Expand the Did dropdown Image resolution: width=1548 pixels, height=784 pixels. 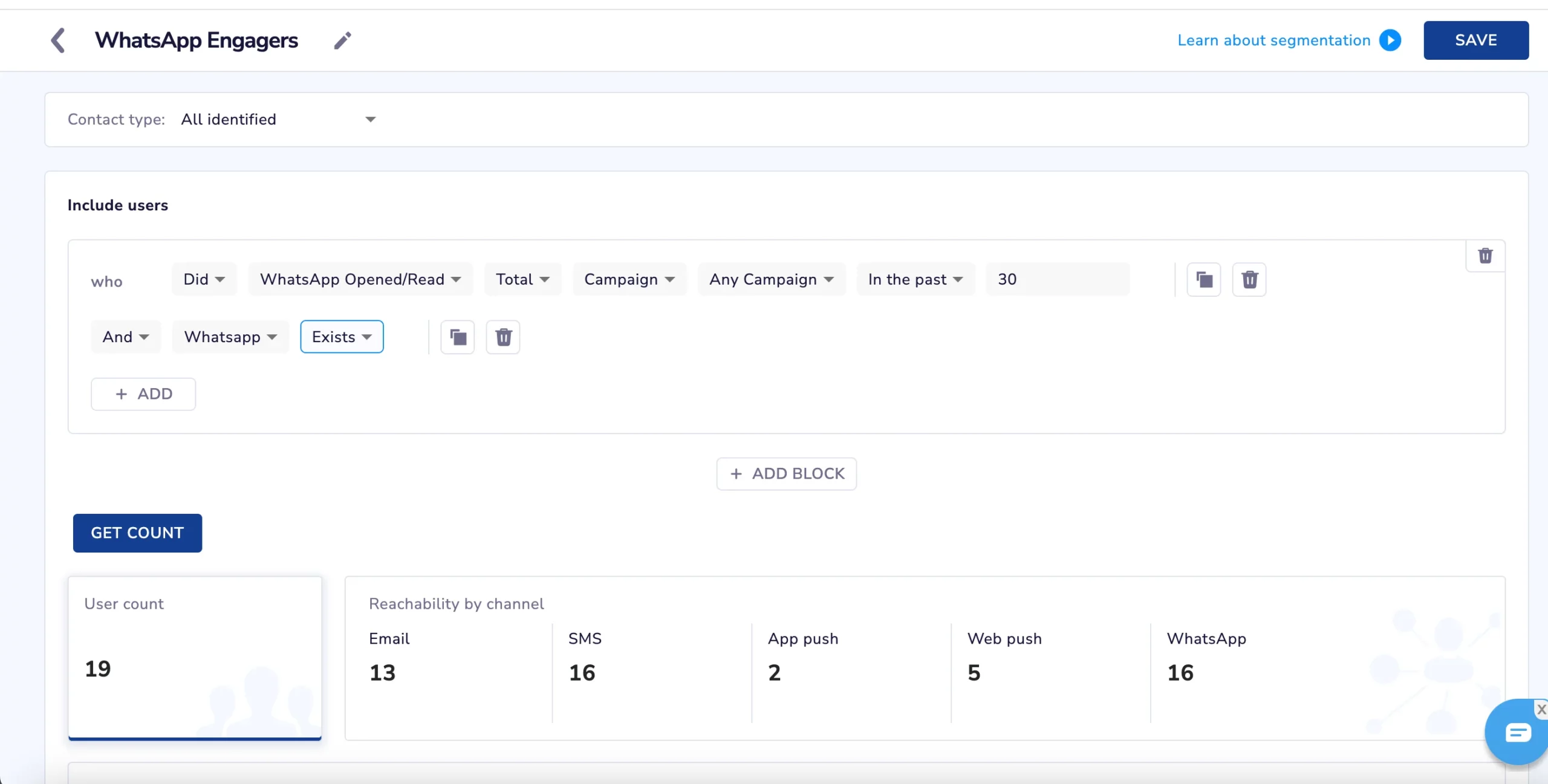[x=204, y=279]
